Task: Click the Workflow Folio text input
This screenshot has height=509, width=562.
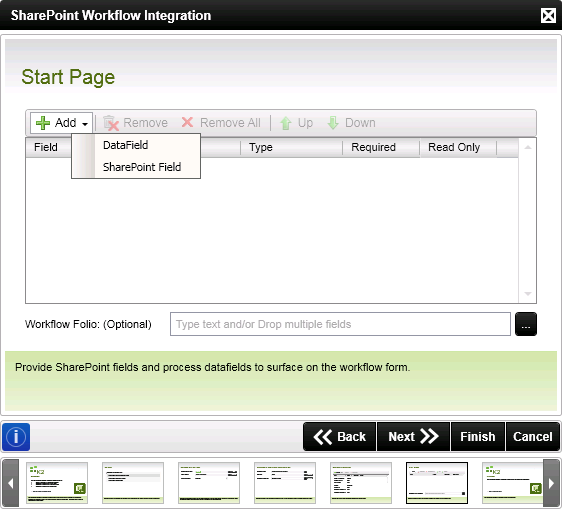Action: [x=340, y=324]
